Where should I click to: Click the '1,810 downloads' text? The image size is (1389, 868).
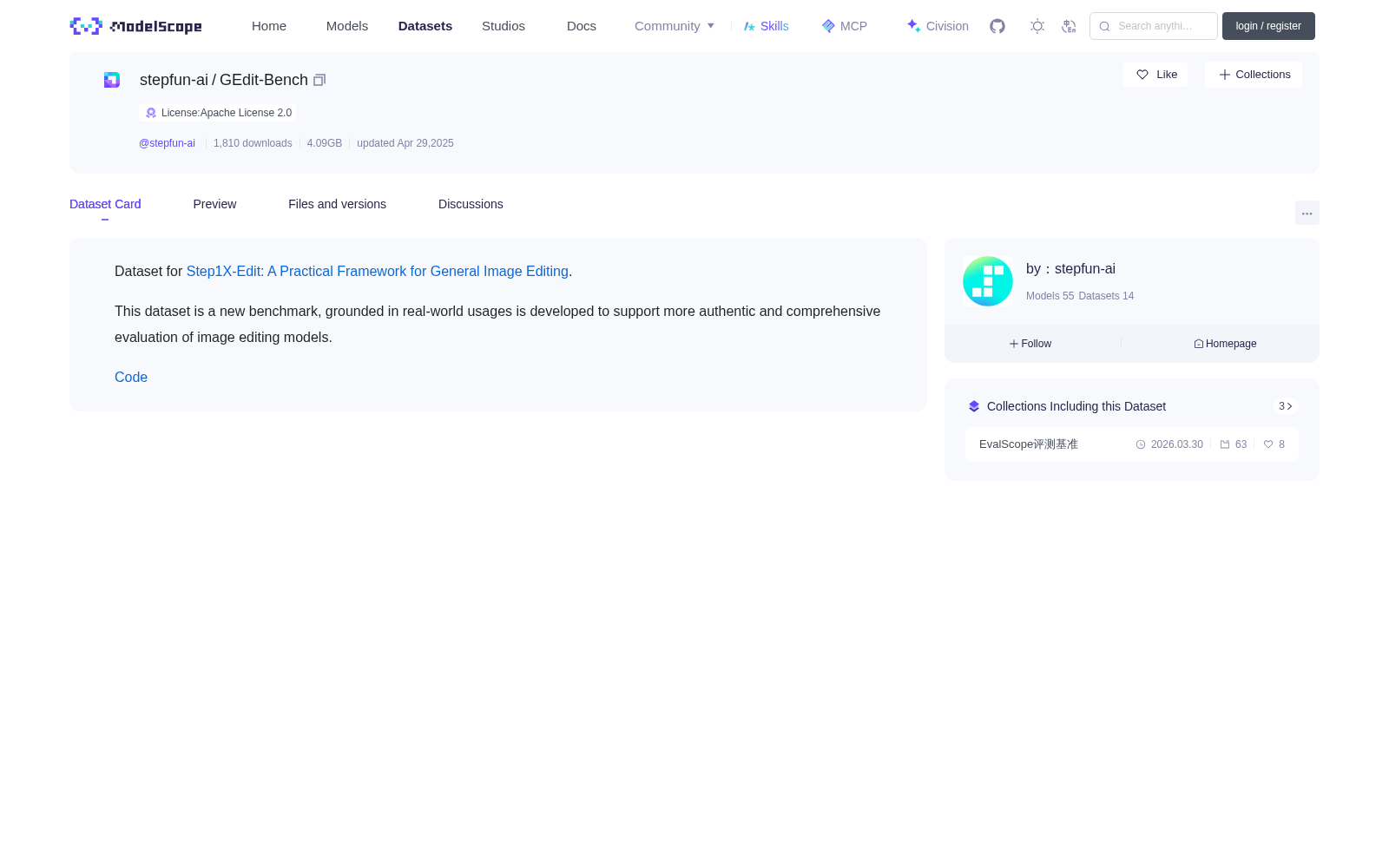click(x=253, y=143)
